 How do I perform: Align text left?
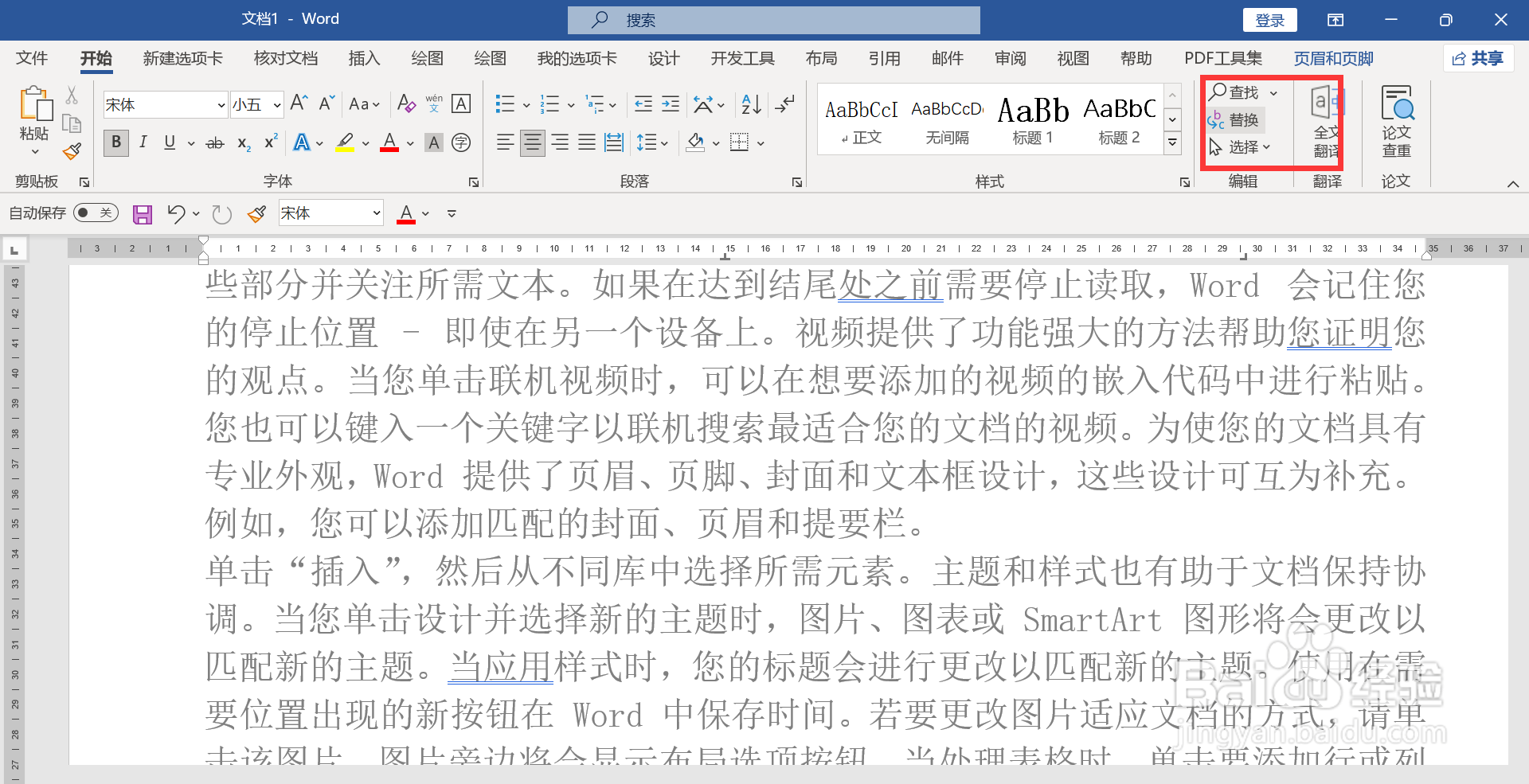click(505, 142)
